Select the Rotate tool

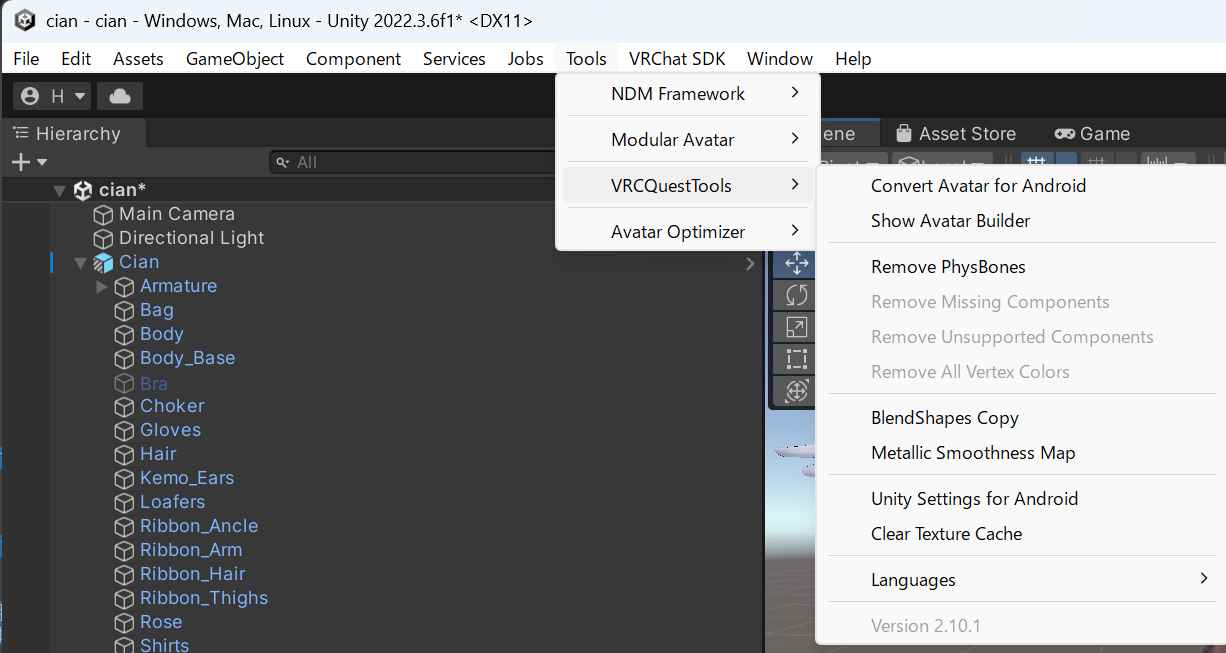click(x=793, y=295)
